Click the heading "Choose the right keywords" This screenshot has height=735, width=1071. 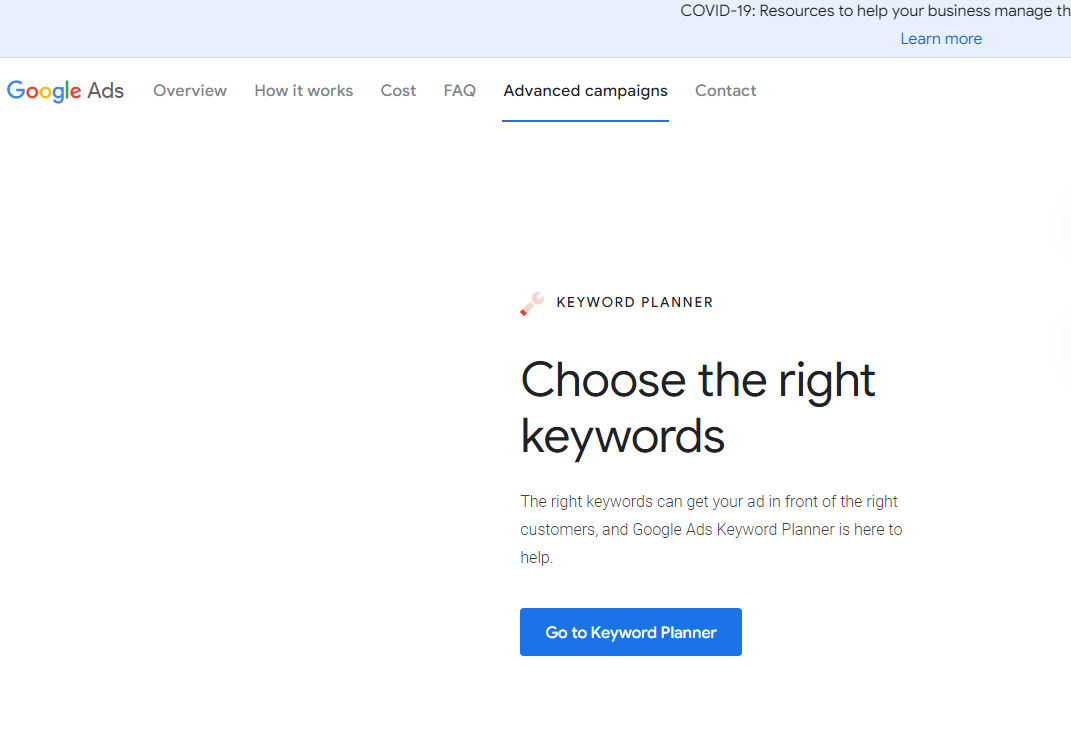[x=697, y=408]
